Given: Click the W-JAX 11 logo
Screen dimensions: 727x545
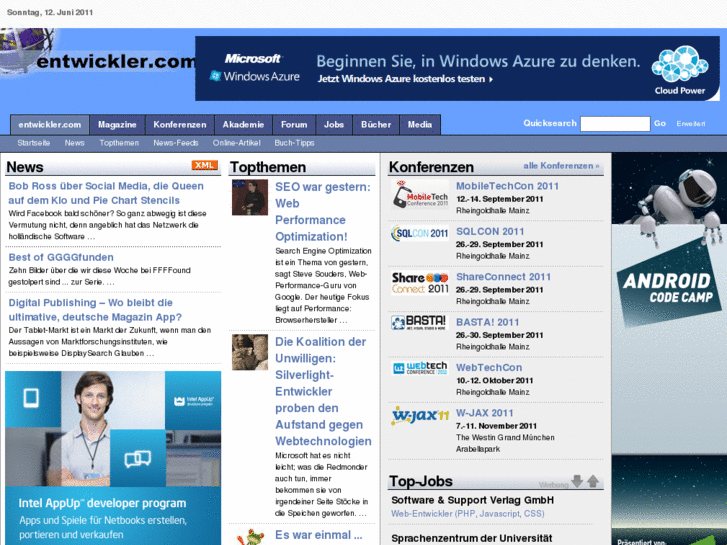Looking at the screenshot, I should pyautogui.click(x=419, y=416).
